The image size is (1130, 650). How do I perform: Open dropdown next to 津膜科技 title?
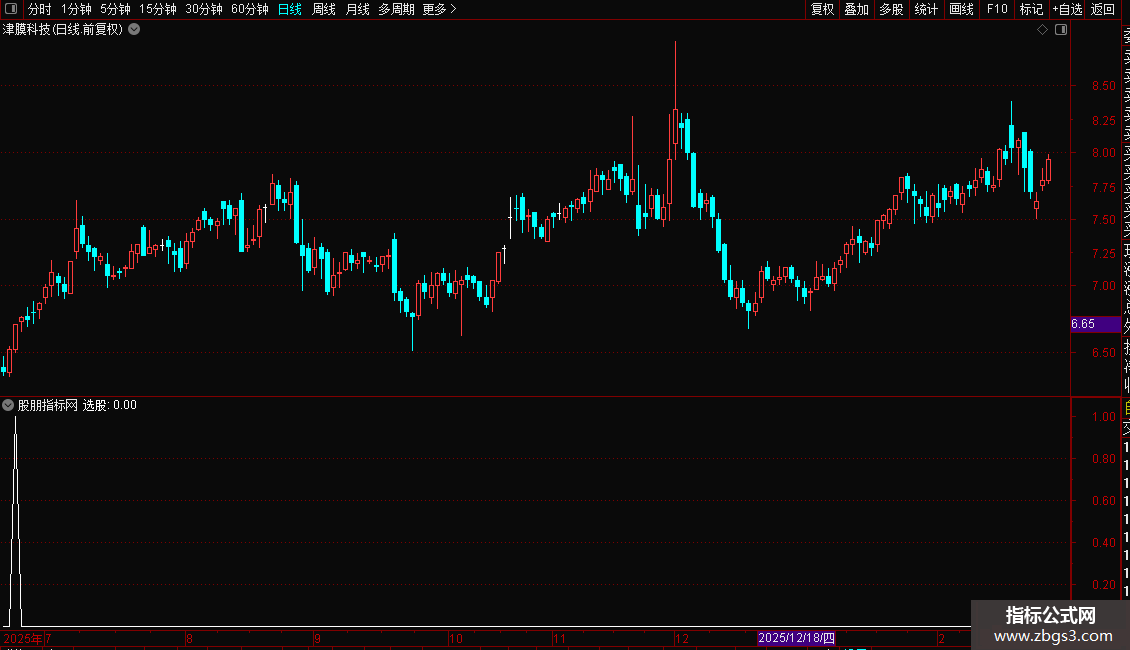click(x=134, y=30)
